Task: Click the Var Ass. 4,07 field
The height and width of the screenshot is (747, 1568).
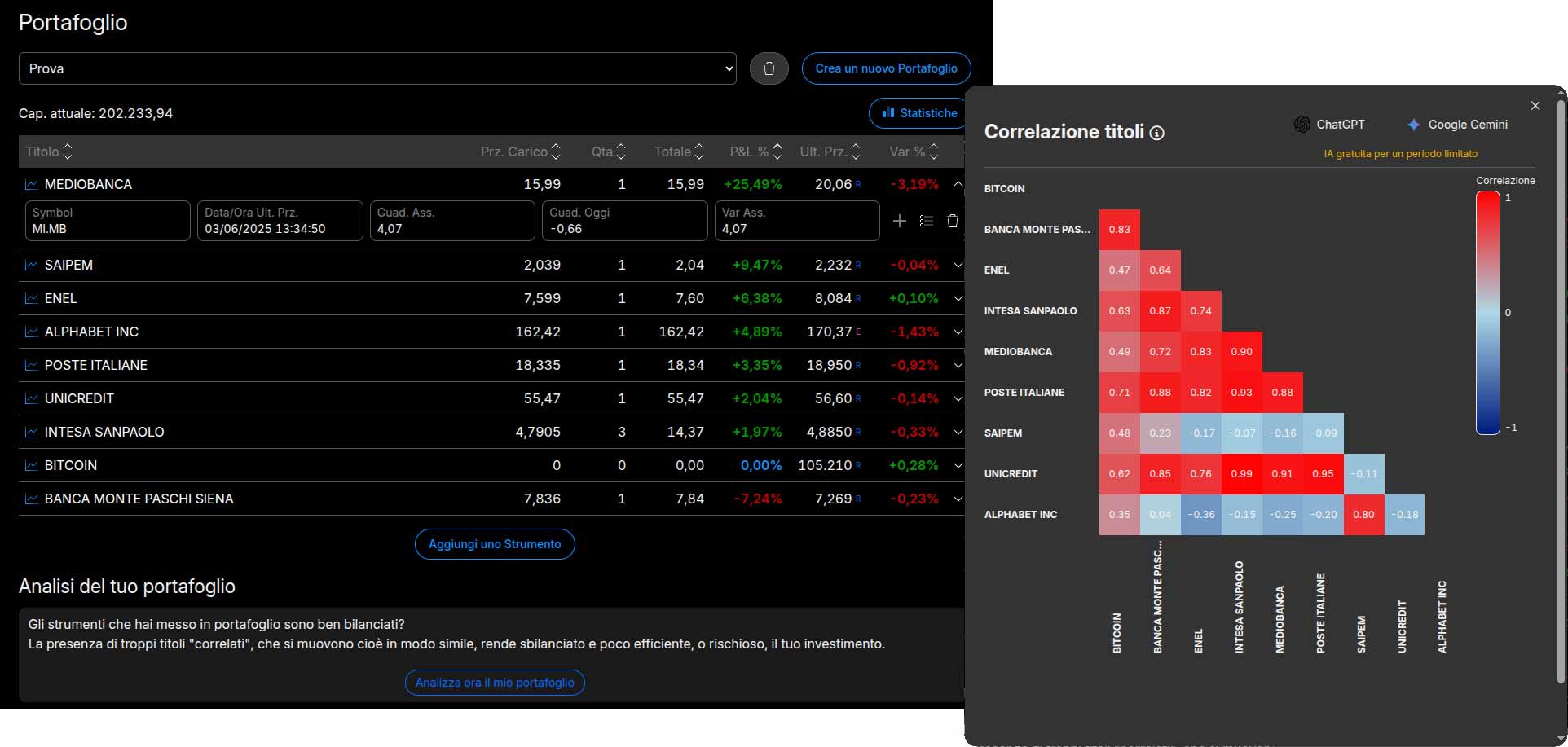Action: point(797,221)
